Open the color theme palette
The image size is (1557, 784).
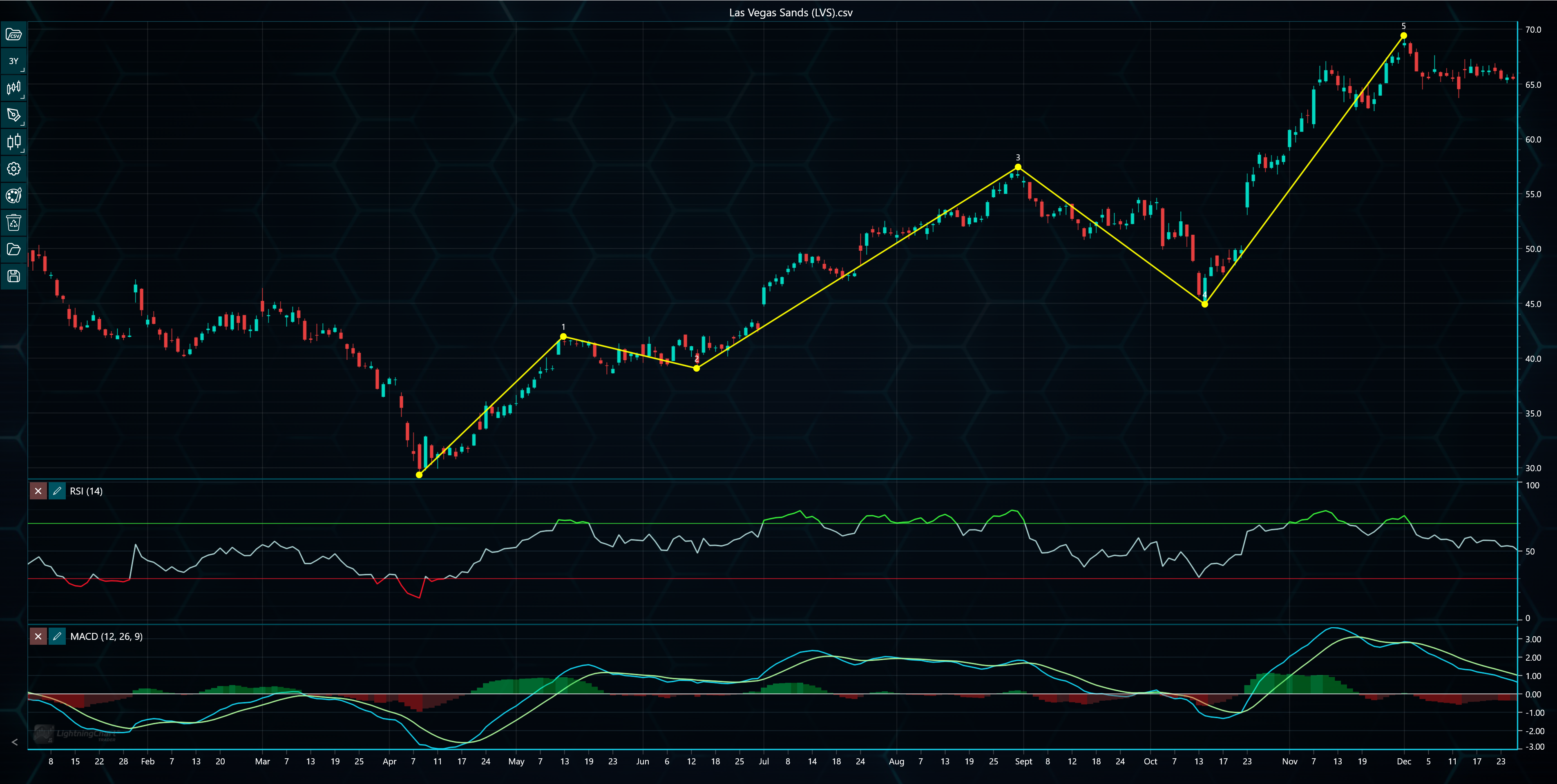point(14,196)
